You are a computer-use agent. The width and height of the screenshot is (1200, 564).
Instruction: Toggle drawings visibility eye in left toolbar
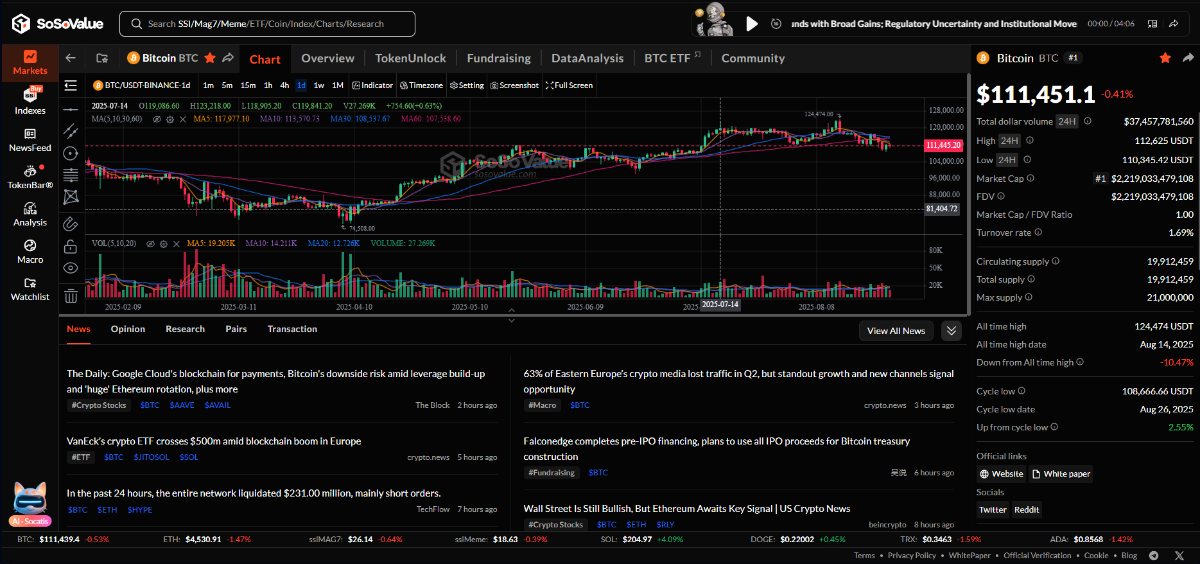(70, 268)
